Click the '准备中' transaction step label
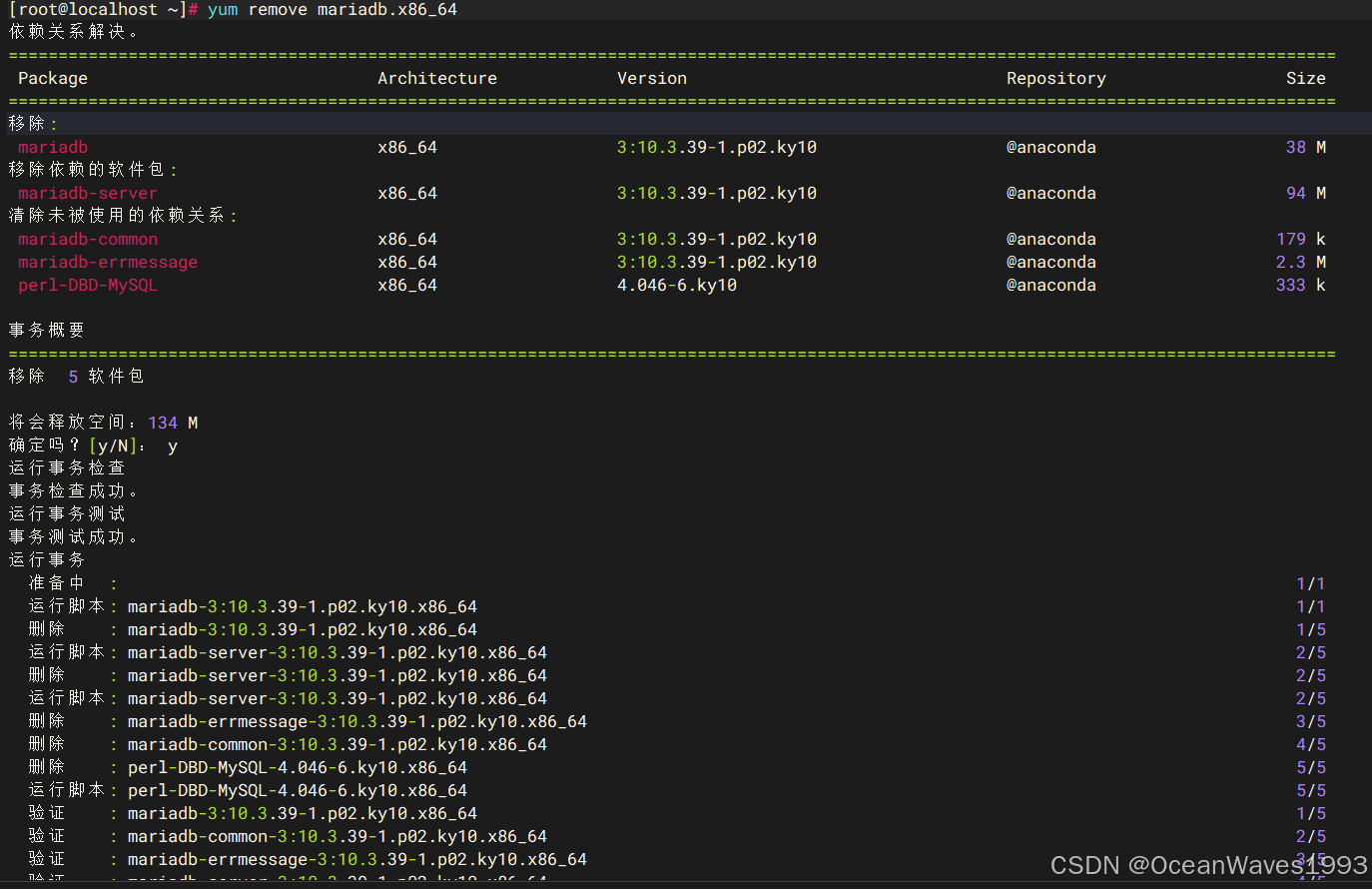The width and height of the screenshot is (1372, 889). point(57,583)
